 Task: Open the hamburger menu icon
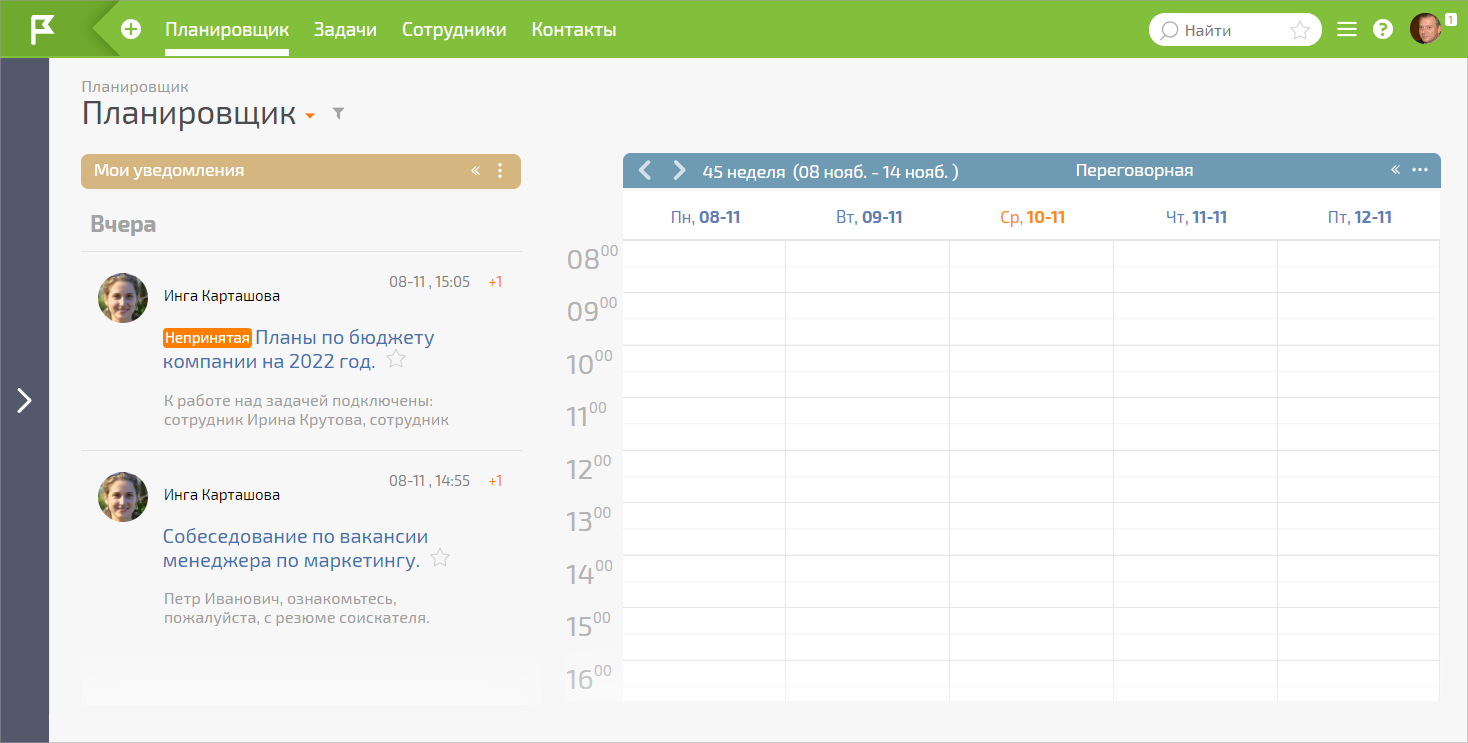pos(1347,30)
